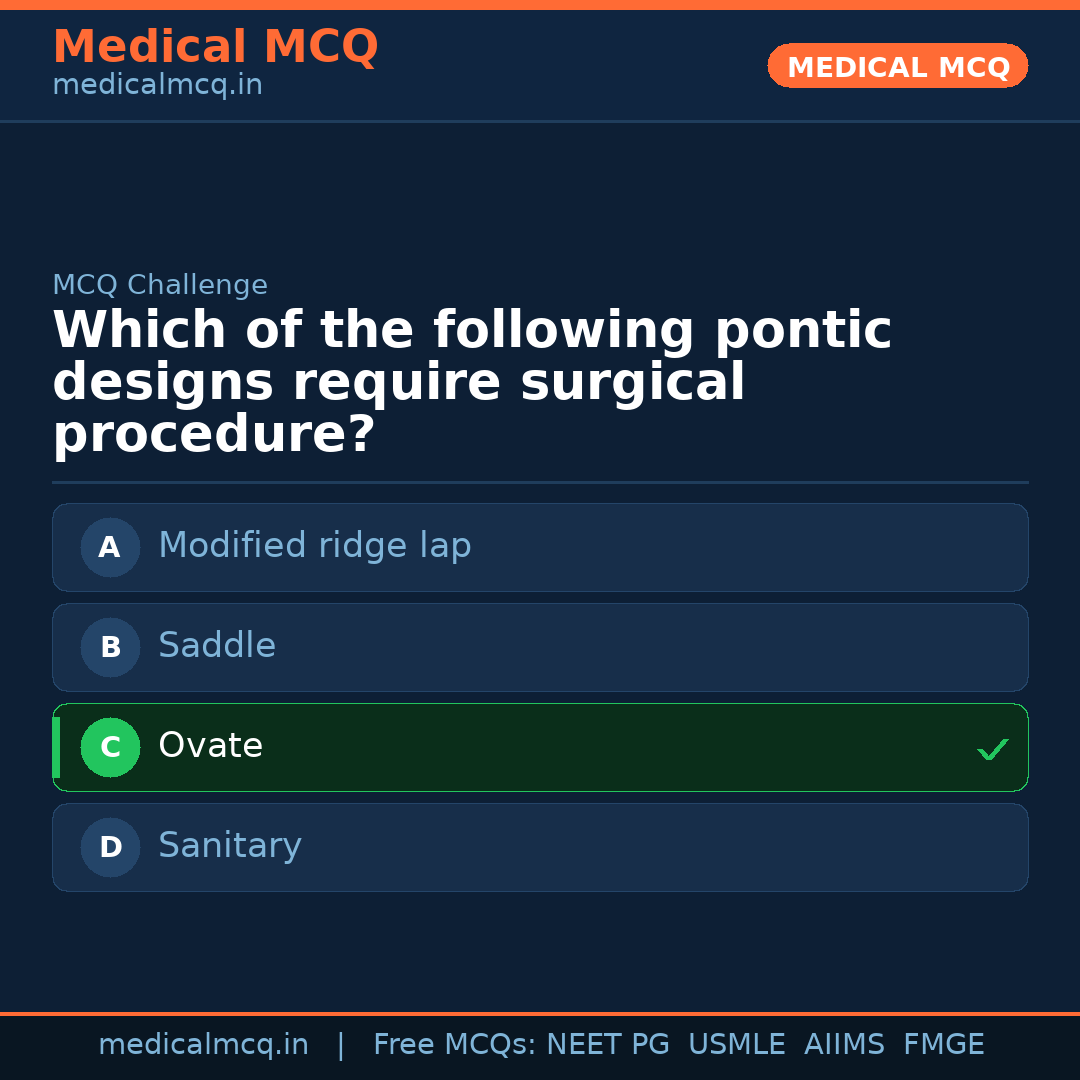This screenshot has height=1080, width=1080.
Task: Click the circular A badge icon
Action: (110, 547)
